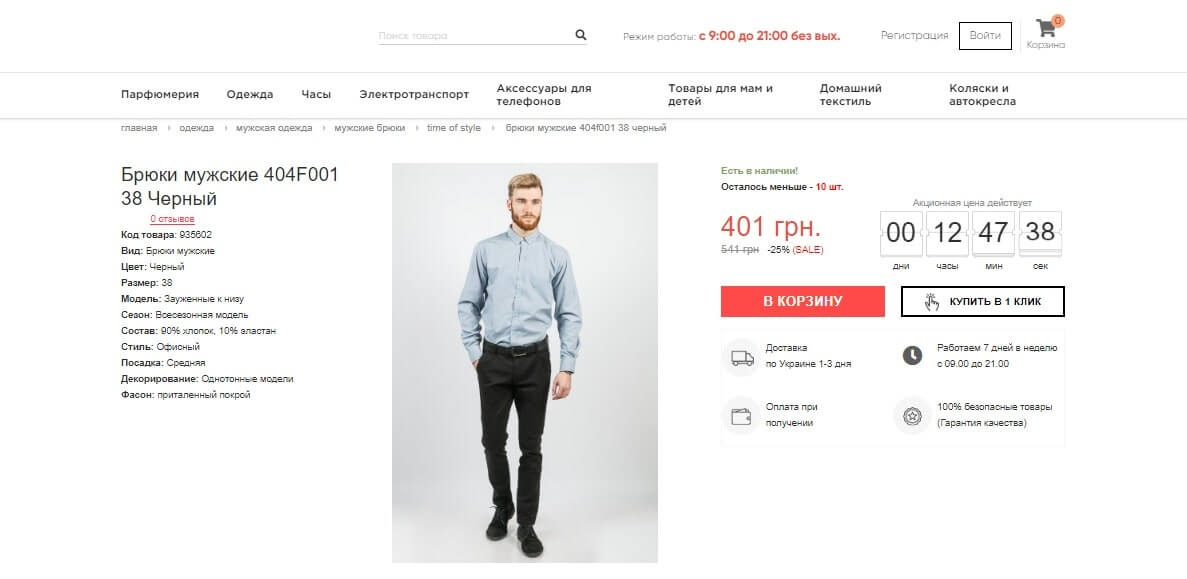
Task: Click the главная breadcrumb link
Action: pos(139,128)
